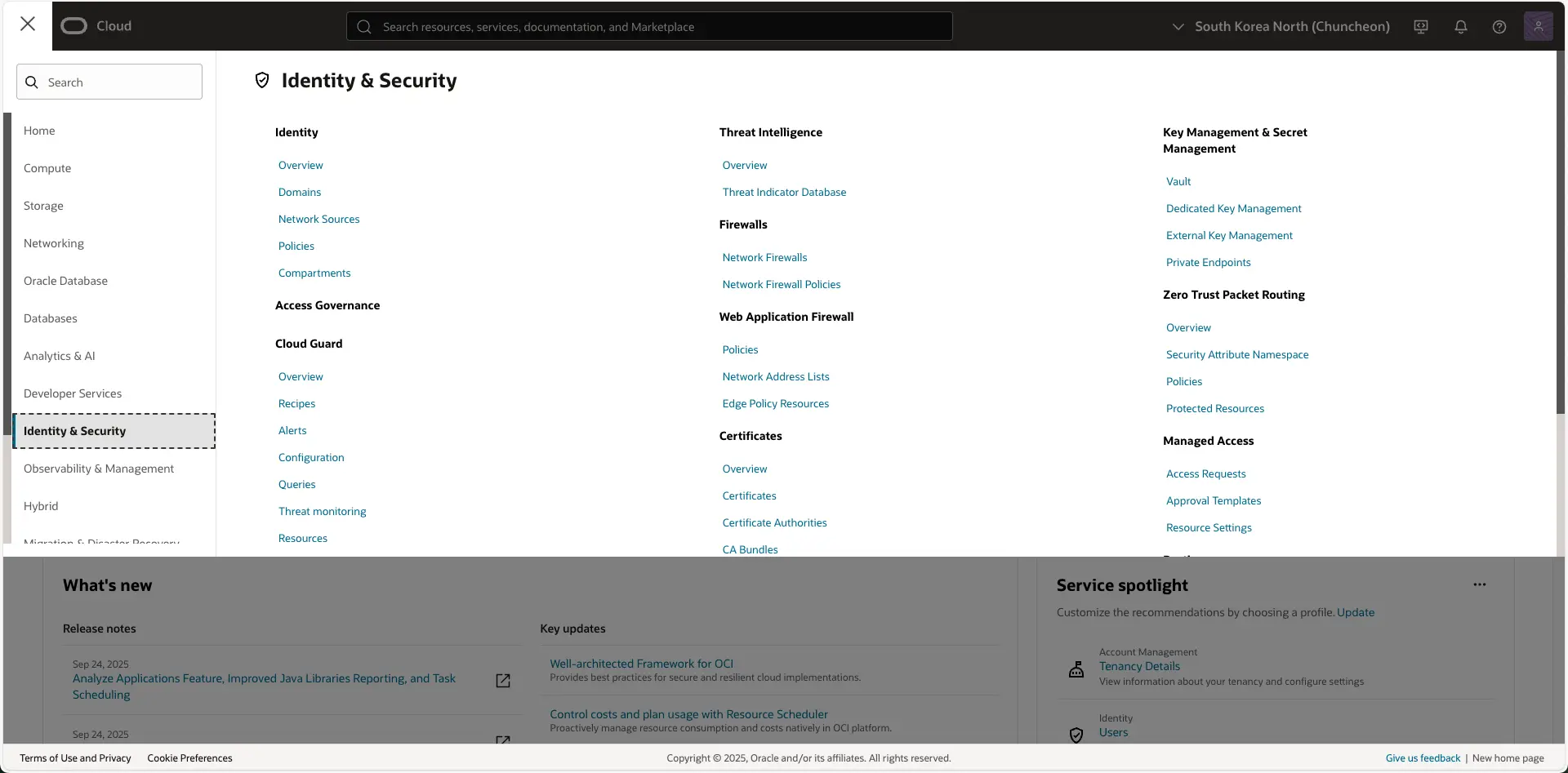The height and width of the screenshot is (773, 1568).
Task: Focus the top resource search field
Action: (x=649, y=27)
